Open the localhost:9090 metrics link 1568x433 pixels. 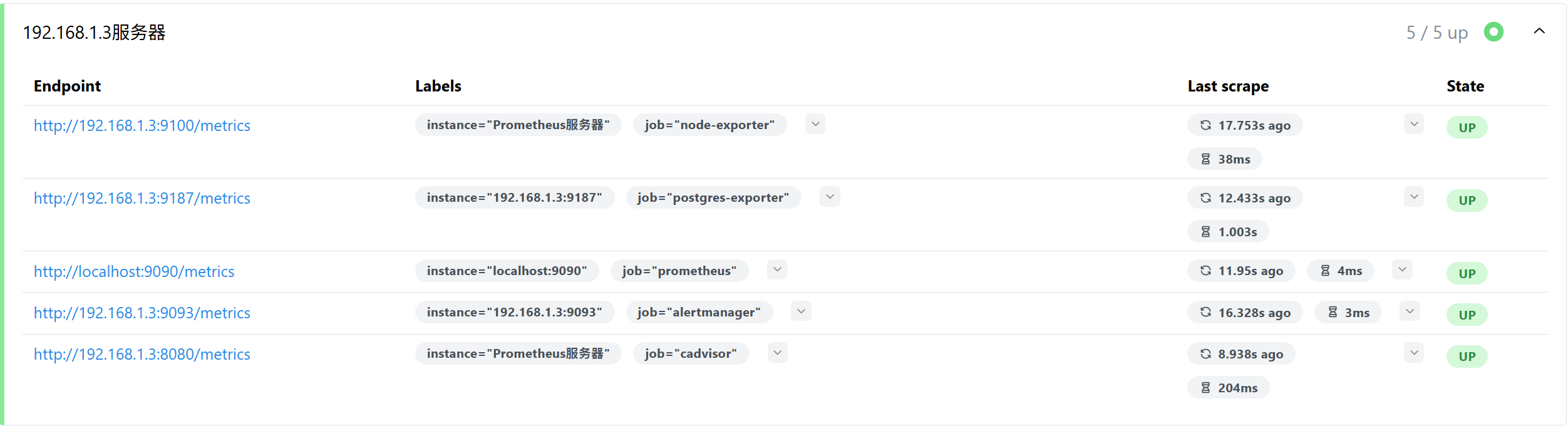point(134,272)
